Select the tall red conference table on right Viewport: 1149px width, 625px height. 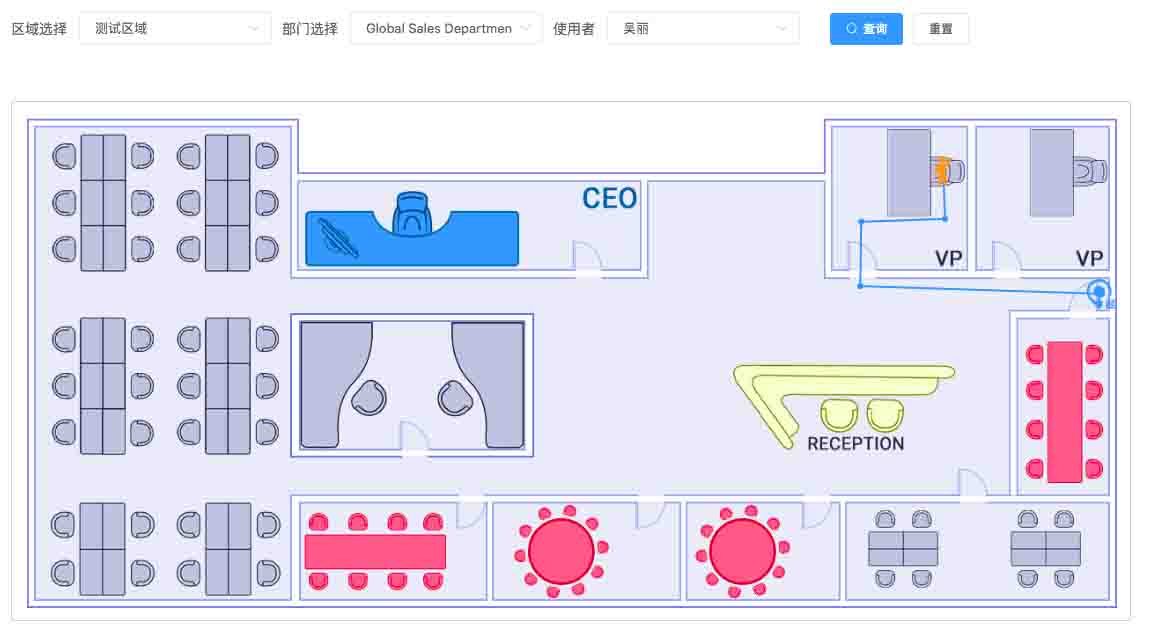pos(1065,411)
